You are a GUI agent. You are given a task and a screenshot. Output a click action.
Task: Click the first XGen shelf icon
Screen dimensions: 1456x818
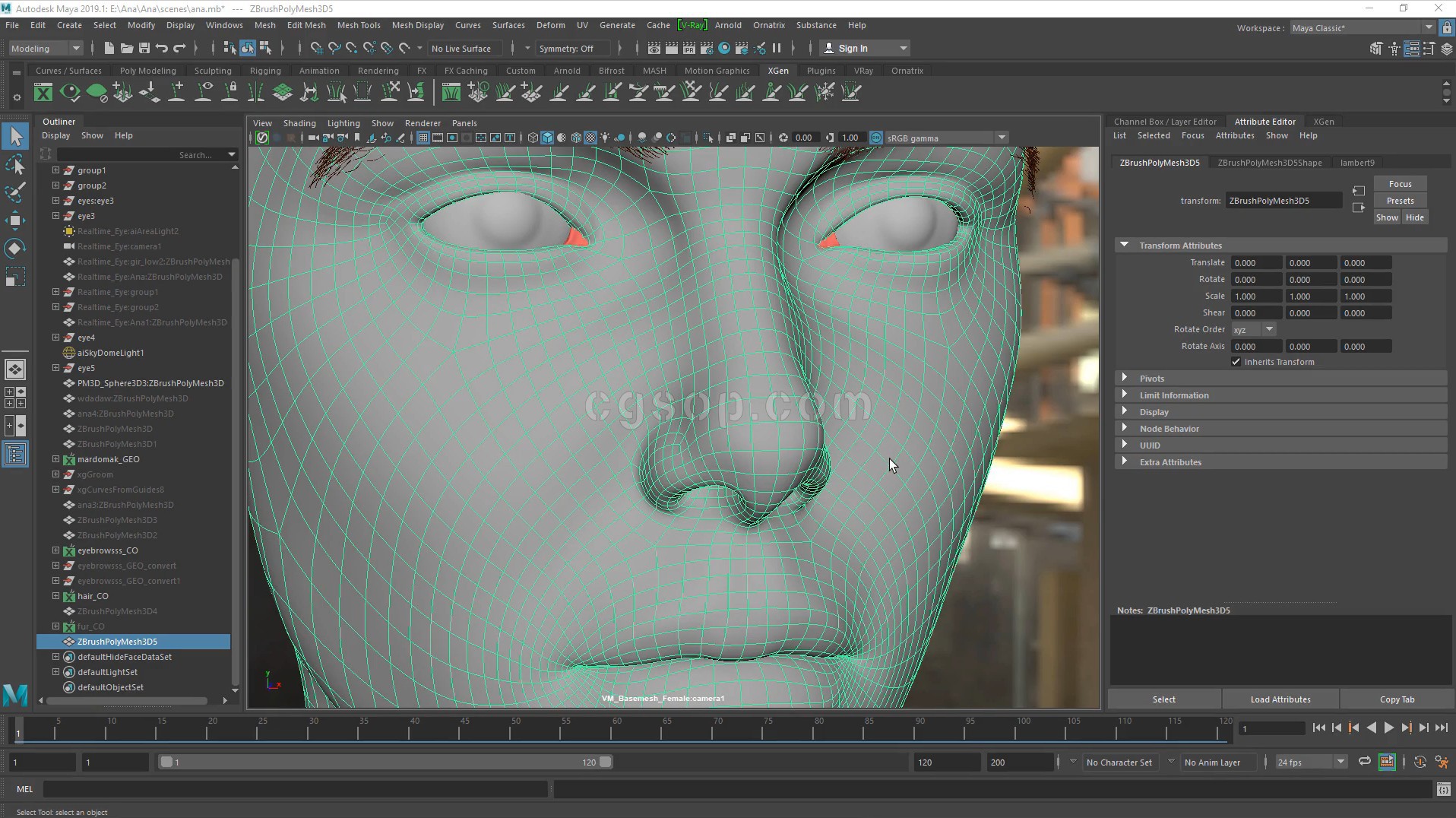43,93
